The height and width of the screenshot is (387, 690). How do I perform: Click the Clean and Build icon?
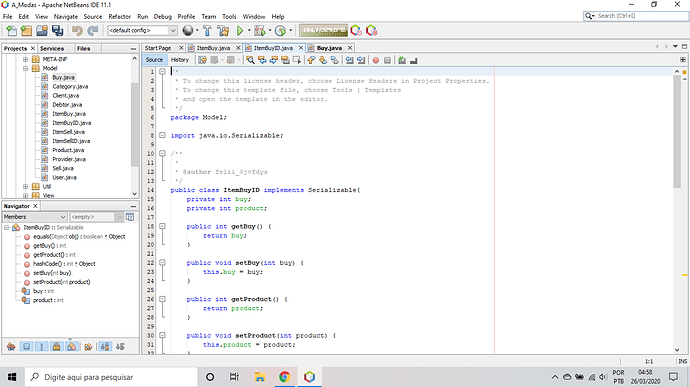[x=223, y=30]
